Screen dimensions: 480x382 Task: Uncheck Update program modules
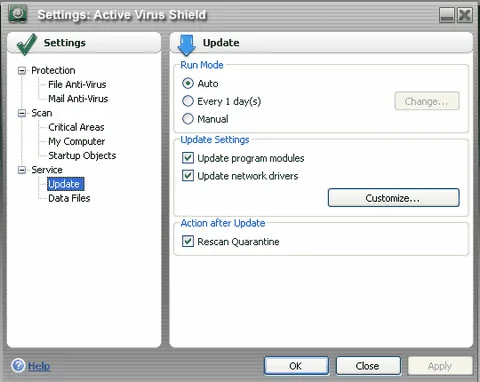(x=188, y=158)
